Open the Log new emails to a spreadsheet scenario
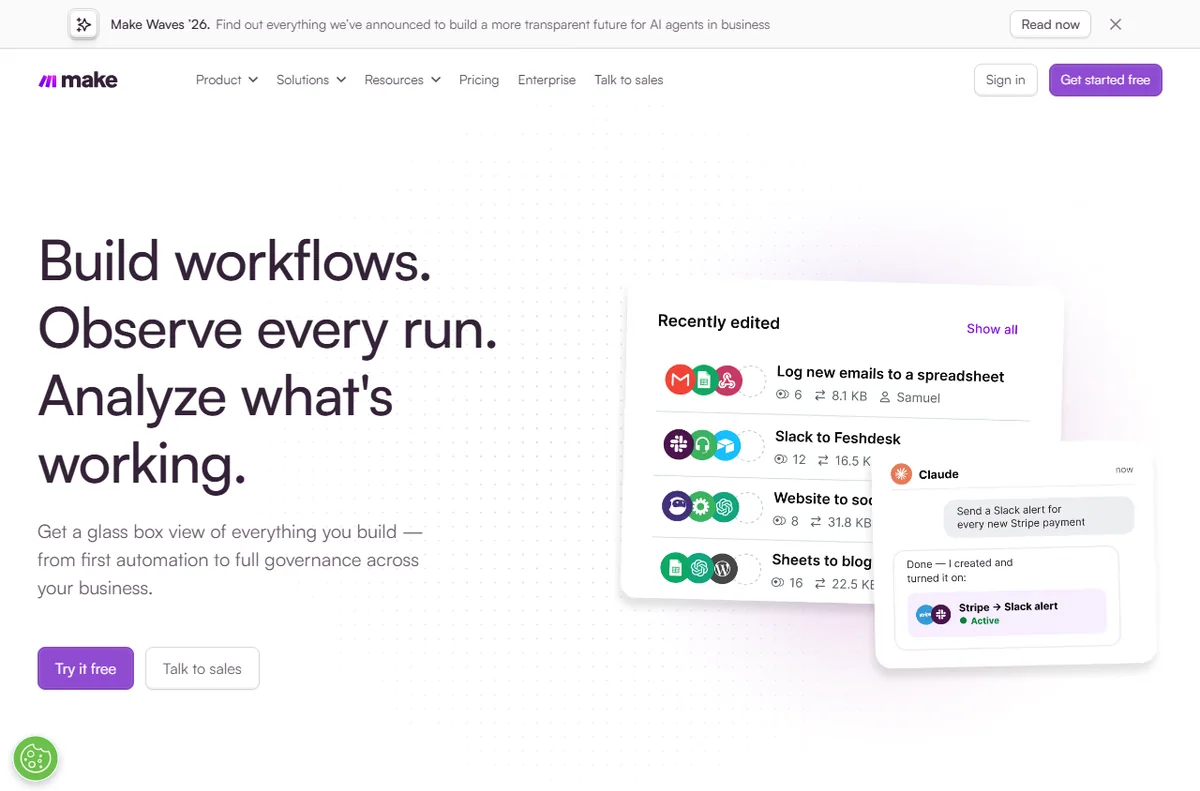Image resolution: width=1200 pixels, height=791 pixels. click(890, 374)
